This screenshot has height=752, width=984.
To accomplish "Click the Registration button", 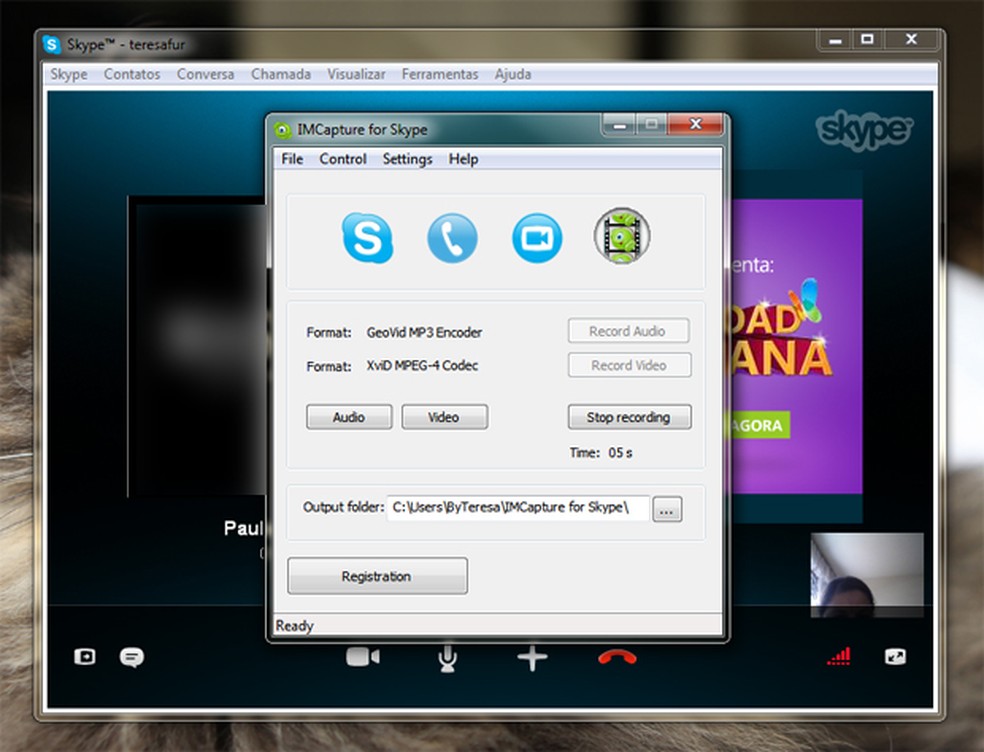I will (377, 576).
